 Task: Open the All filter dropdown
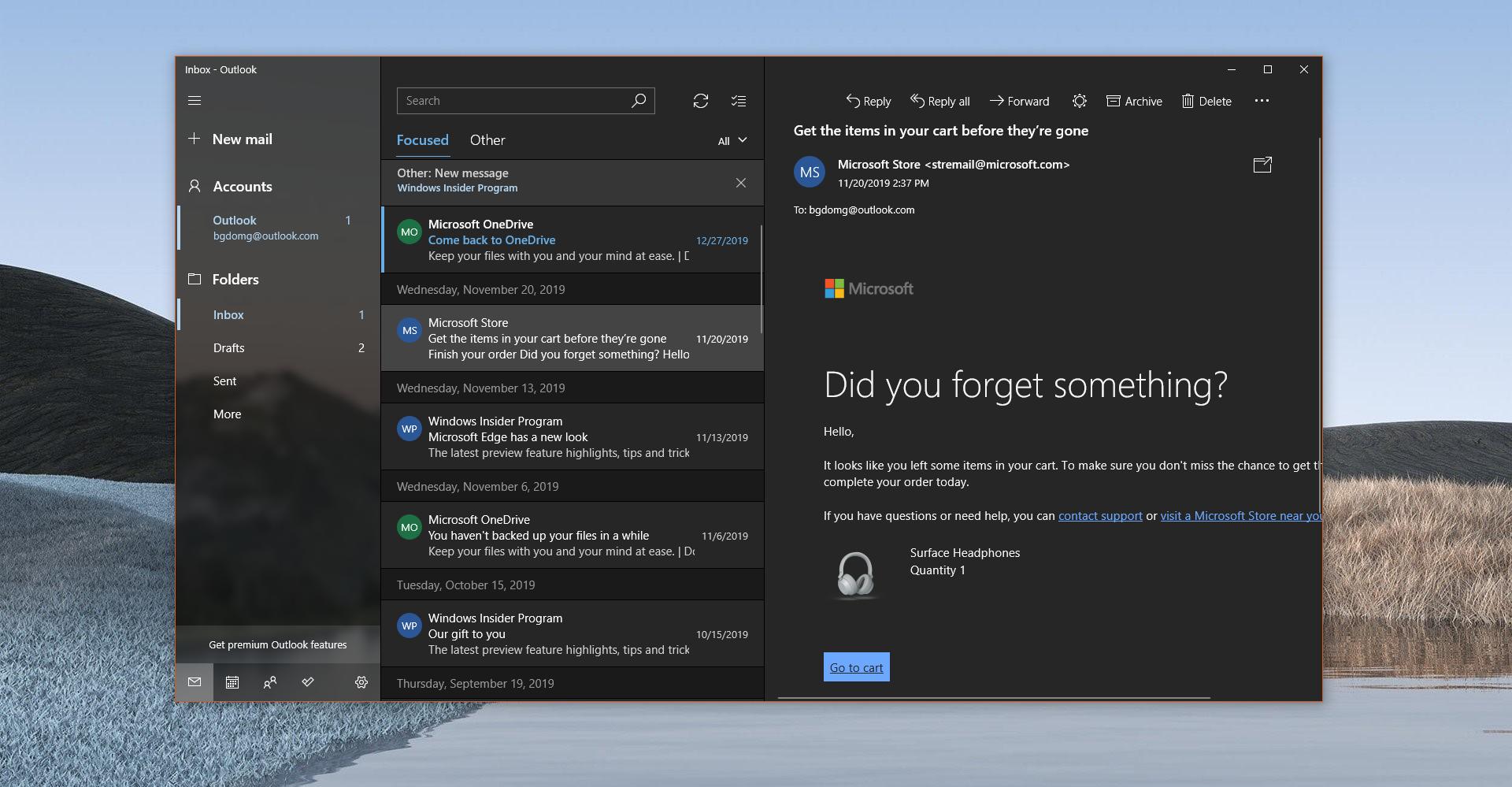pyautogui.click(x=732, y=141)
